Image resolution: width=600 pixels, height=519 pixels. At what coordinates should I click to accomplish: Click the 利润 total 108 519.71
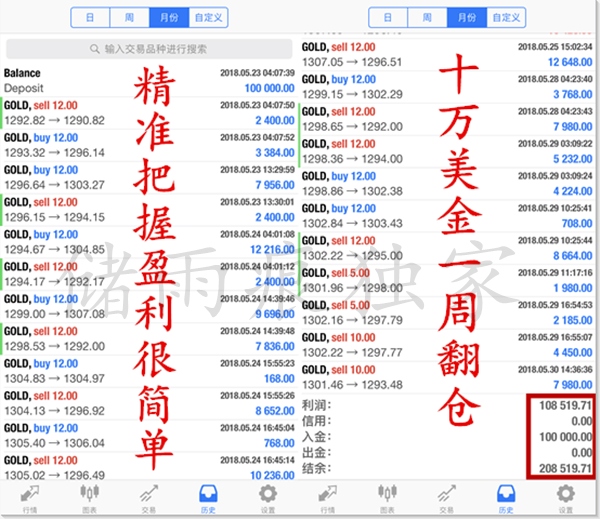click(566, 405)
